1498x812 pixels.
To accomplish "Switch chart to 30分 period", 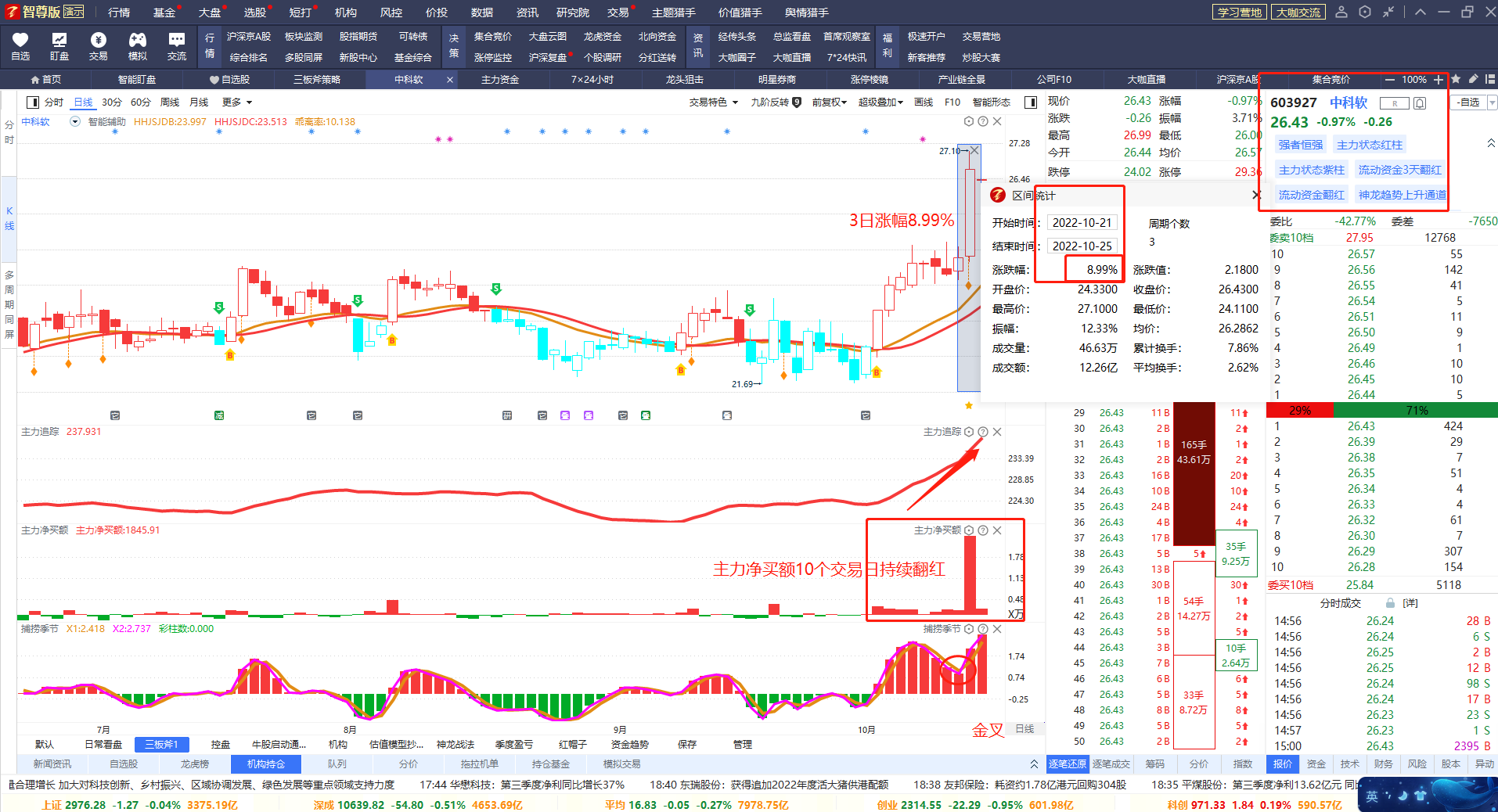I will pos(112,102).
